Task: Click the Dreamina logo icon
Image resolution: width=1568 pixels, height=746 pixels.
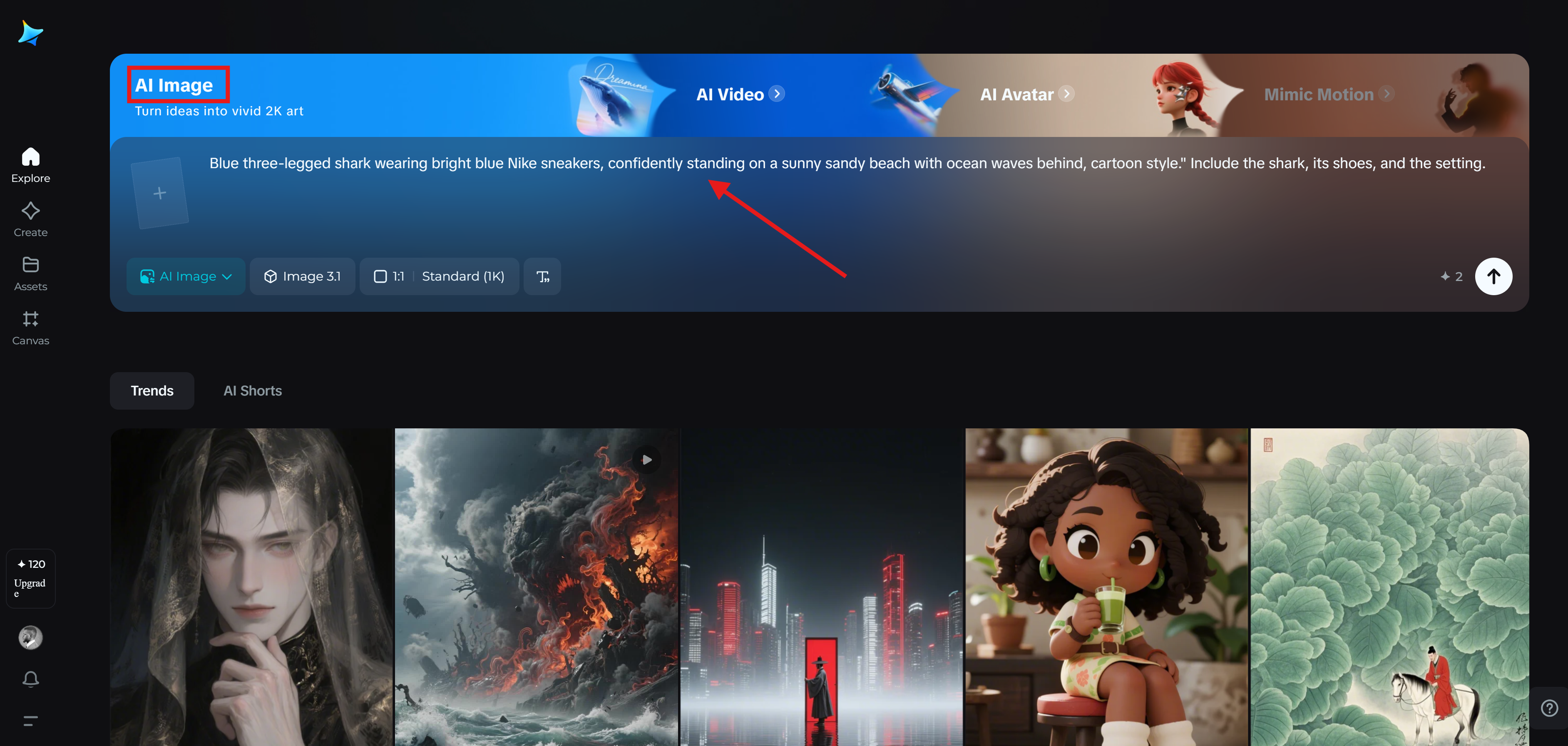Action: point(30,33)
